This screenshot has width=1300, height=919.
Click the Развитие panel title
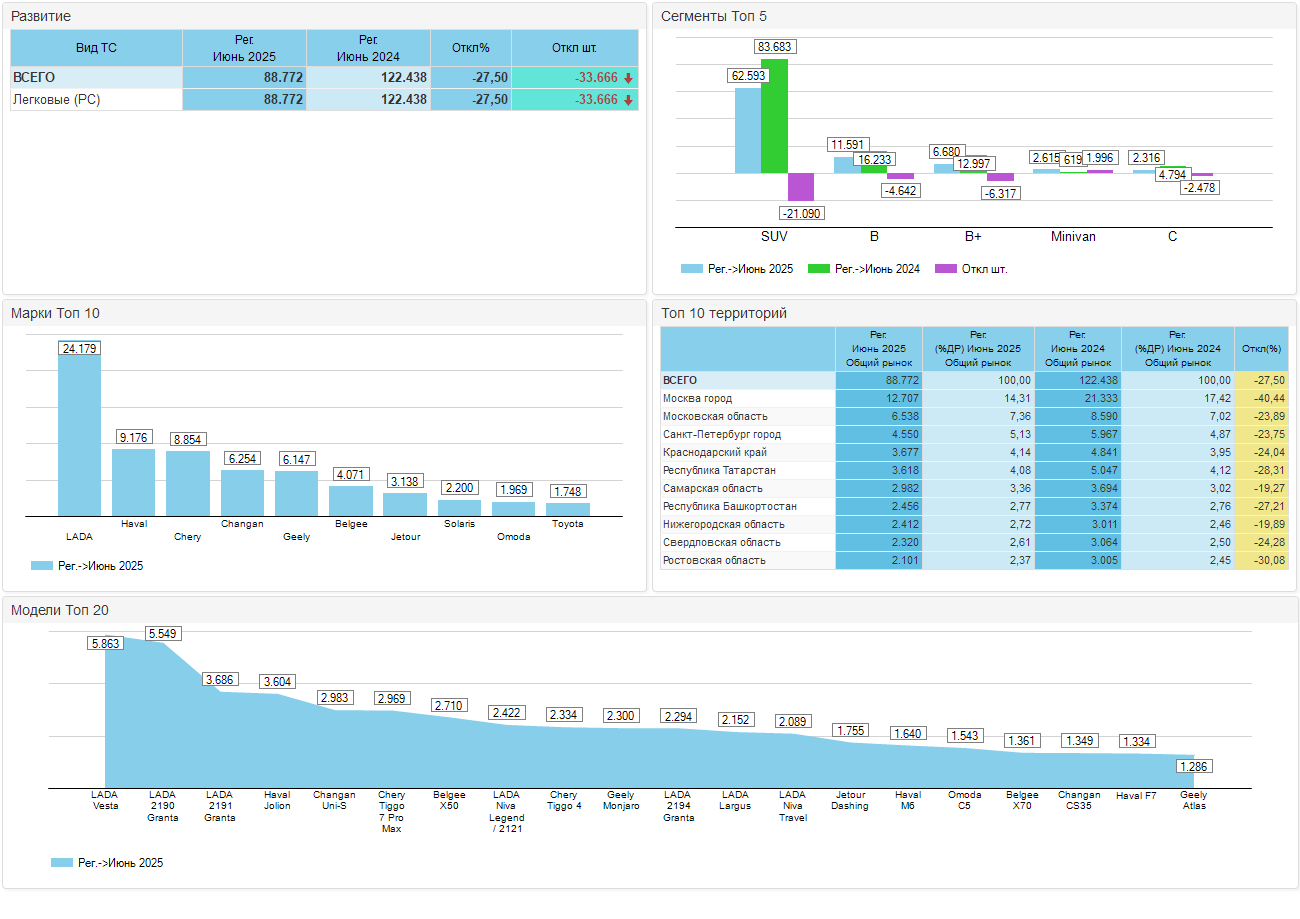(x=41, y=16)
